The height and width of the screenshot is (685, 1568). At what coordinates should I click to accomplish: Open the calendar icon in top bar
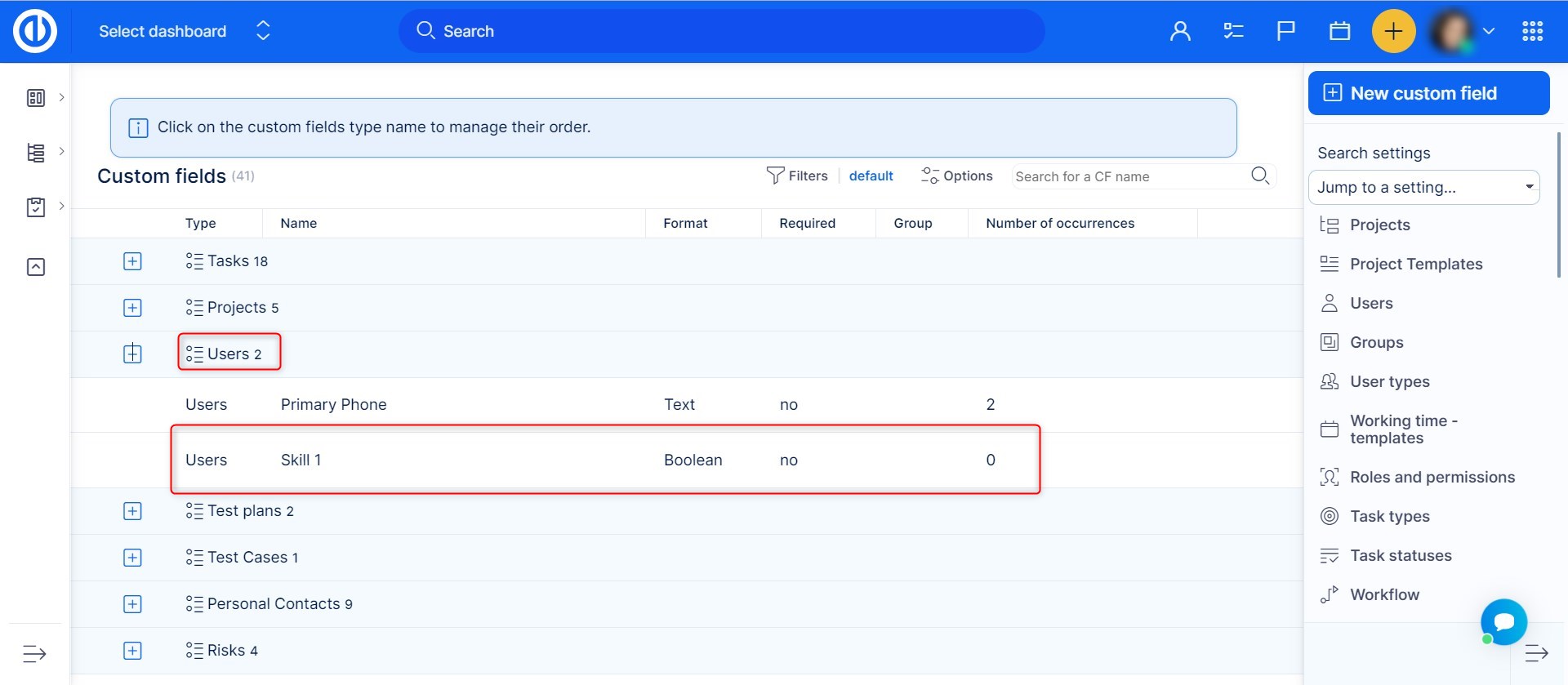tap(1339, 32)
